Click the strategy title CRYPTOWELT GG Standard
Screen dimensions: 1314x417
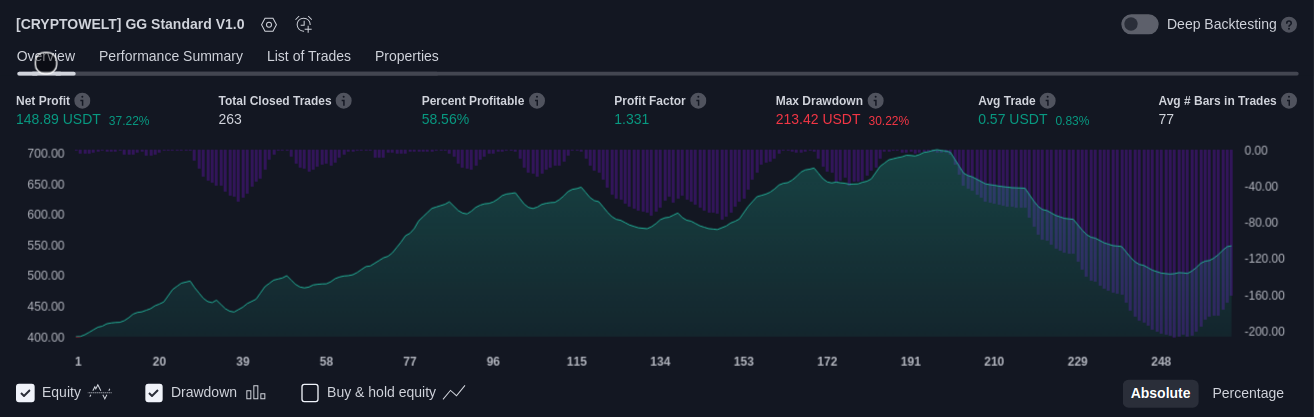click(x=130, y=24)
